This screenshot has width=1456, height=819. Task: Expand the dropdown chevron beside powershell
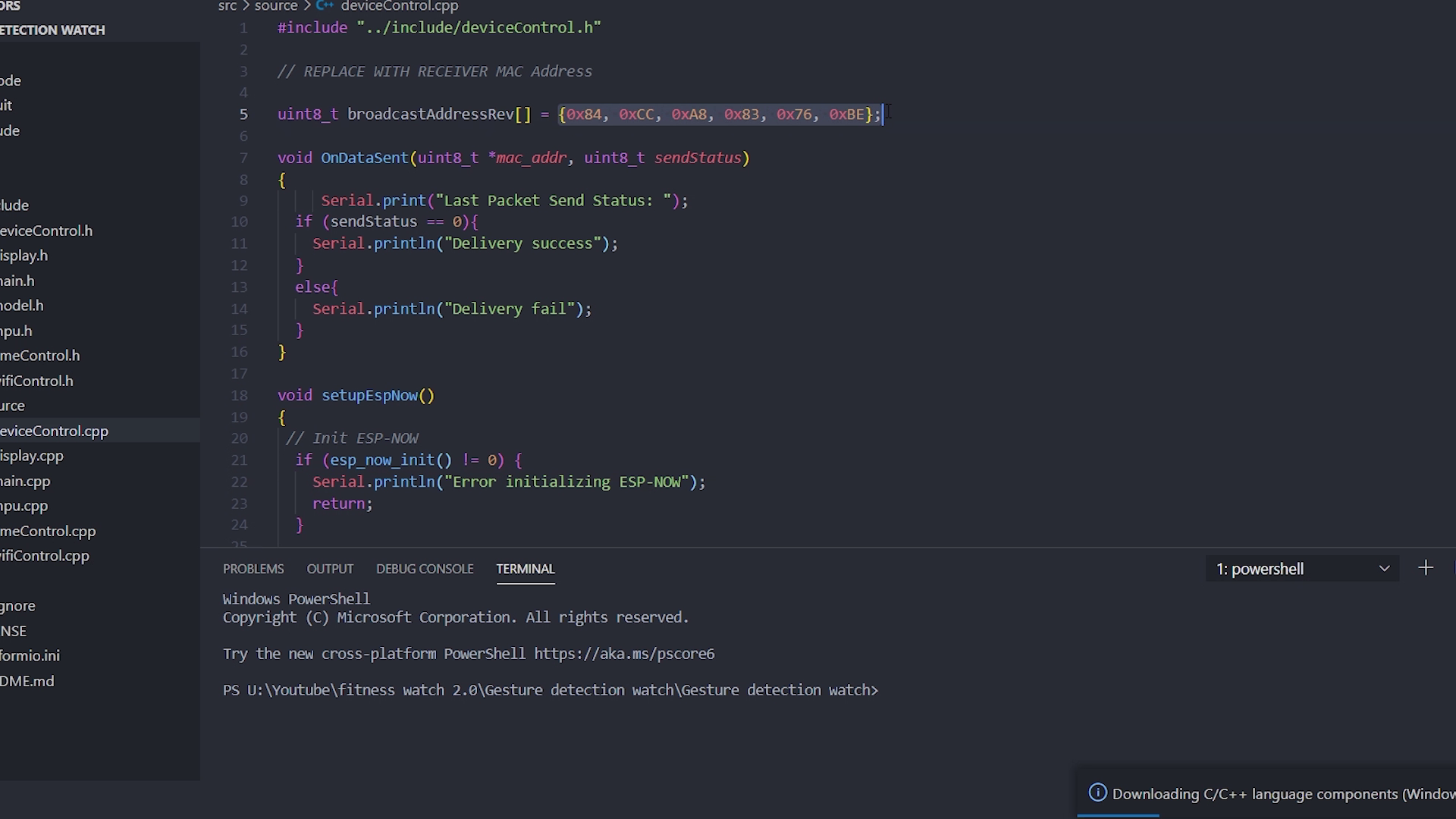click(x=1384, y=569)
